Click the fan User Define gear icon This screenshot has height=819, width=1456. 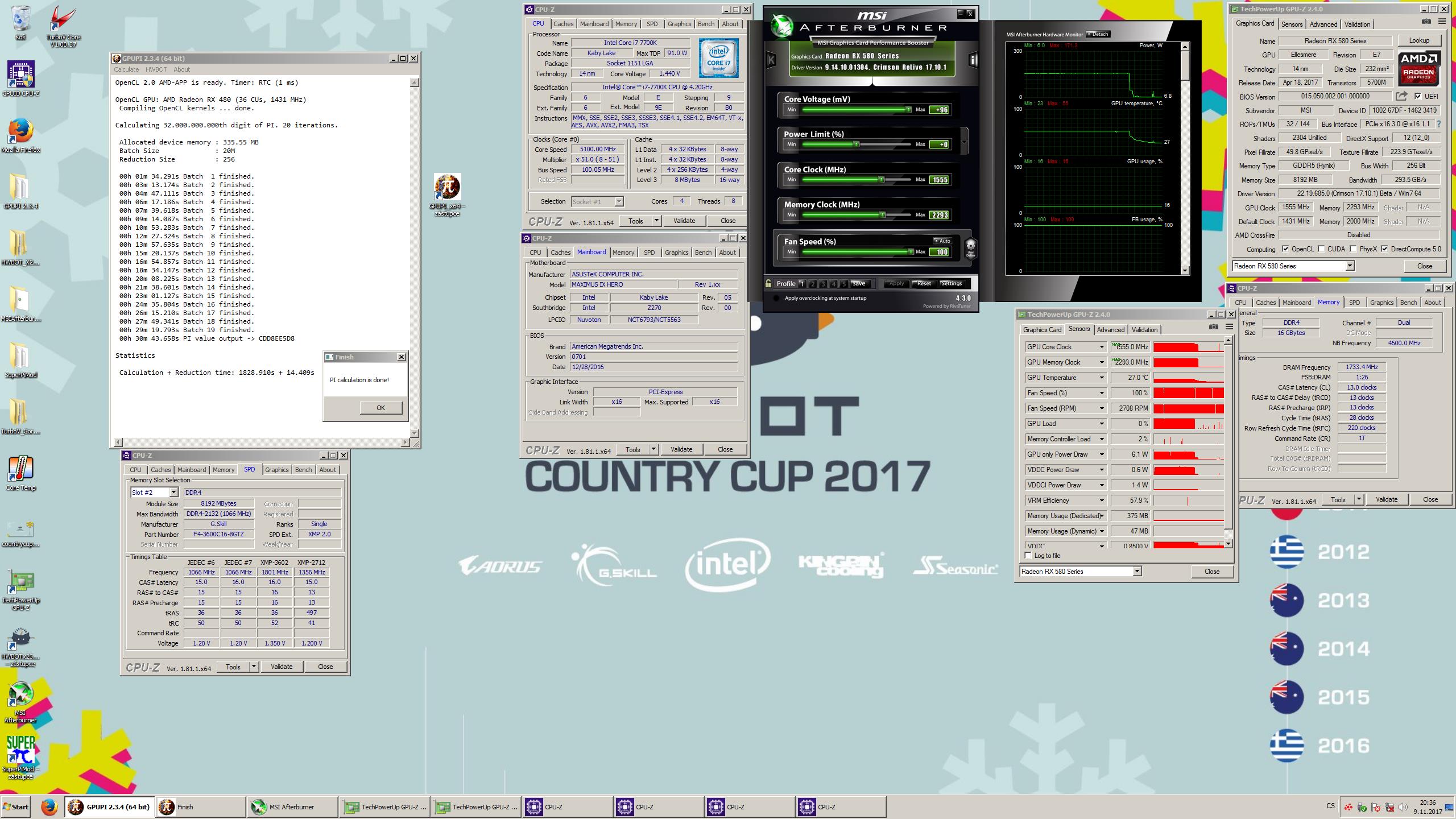click(970, 249)
